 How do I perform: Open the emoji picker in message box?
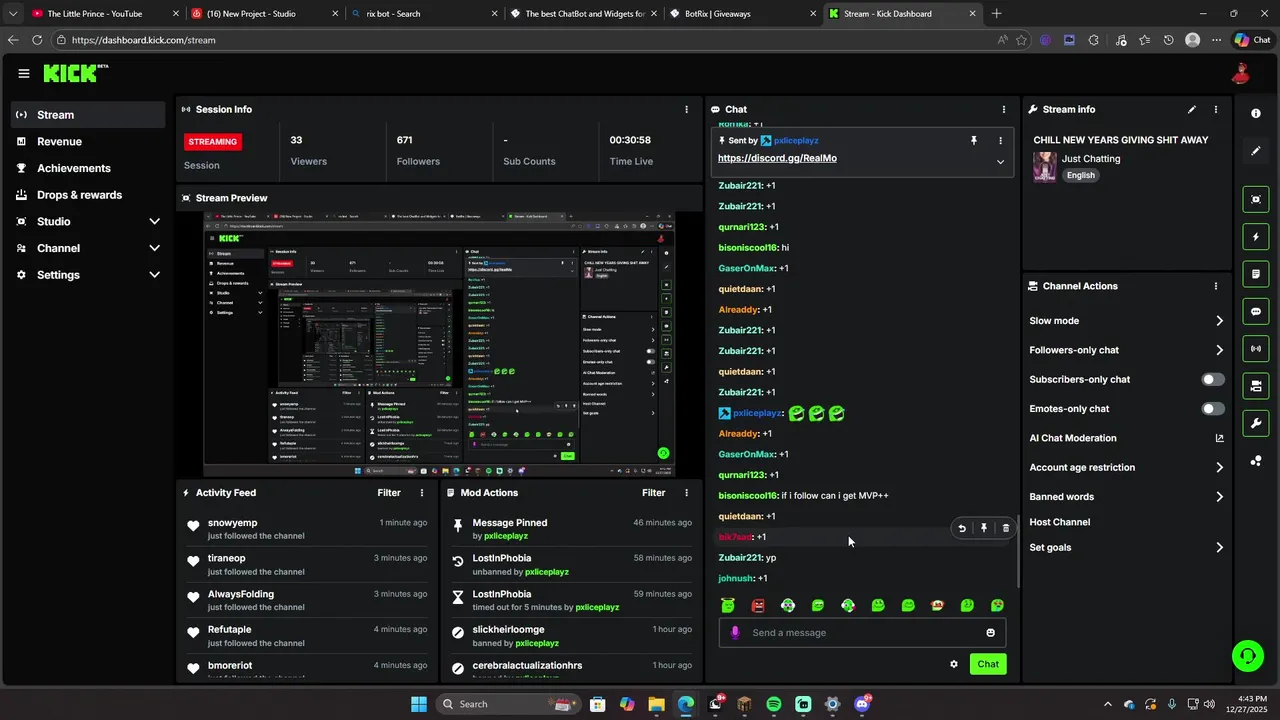(991, 633)
